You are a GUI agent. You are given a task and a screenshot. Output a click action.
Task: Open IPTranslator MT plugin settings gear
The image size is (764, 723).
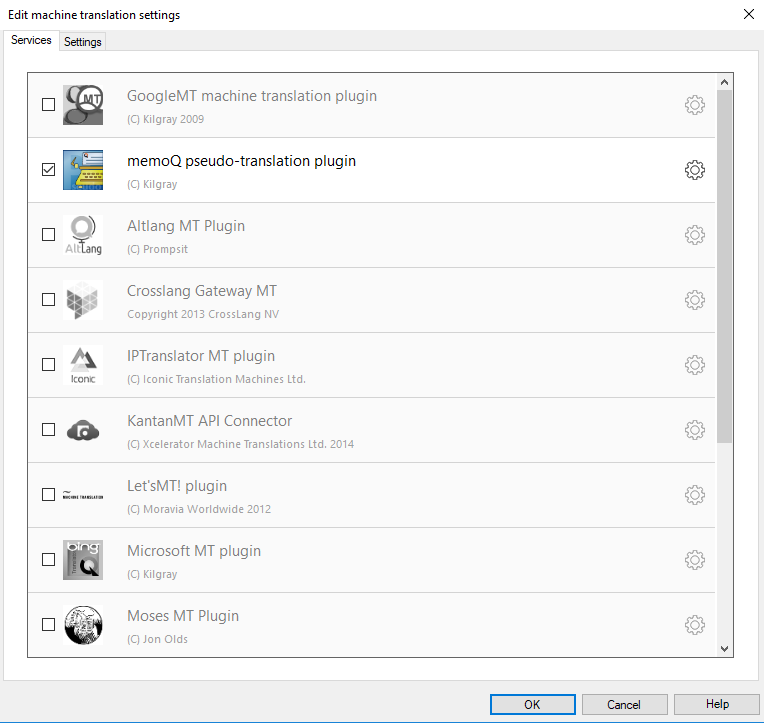[x=694, y=365]
